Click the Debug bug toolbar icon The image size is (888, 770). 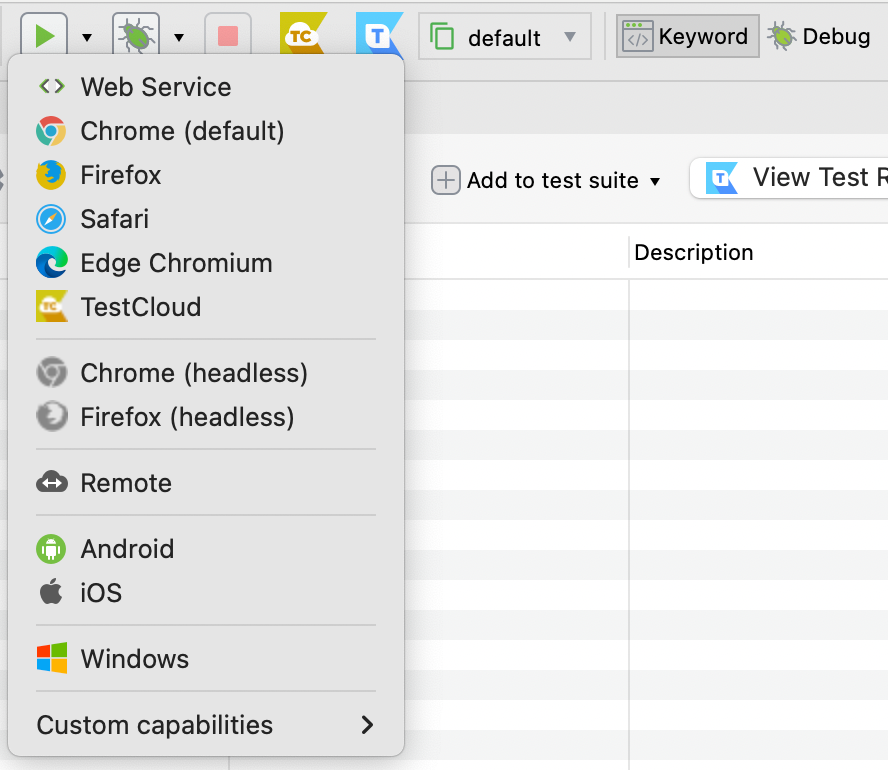point(136,36)
